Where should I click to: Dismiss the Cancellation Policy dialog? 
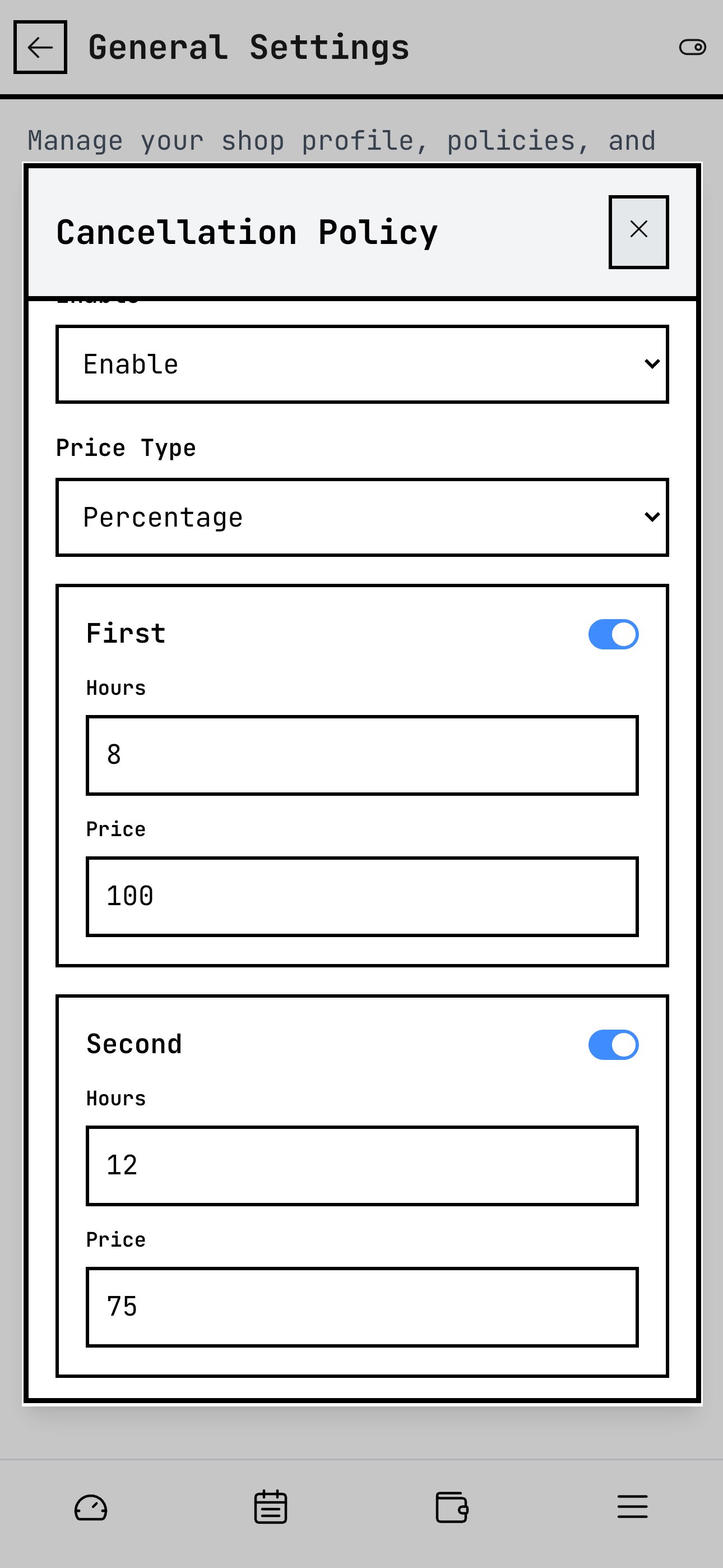638,230
